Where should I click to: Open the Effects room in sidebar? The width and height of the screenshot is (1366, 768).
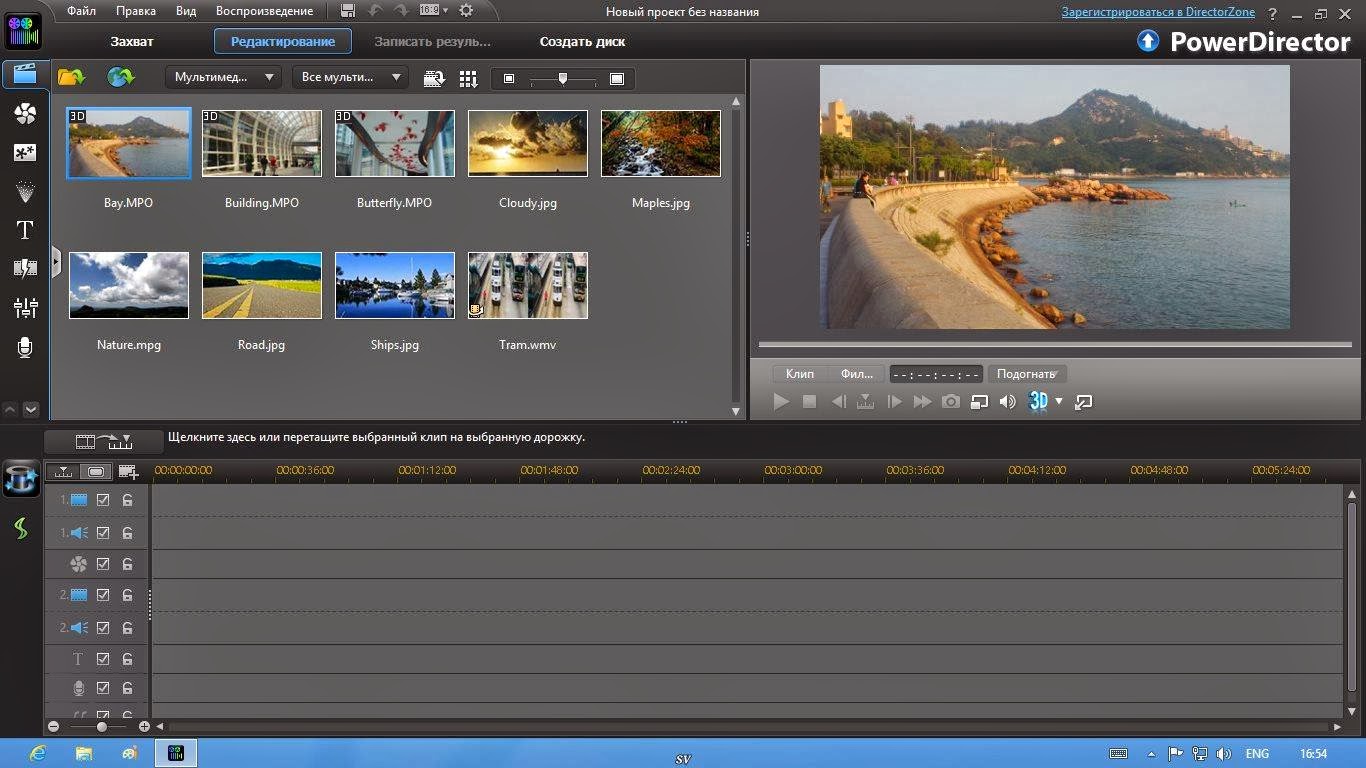tap(25, 114)
